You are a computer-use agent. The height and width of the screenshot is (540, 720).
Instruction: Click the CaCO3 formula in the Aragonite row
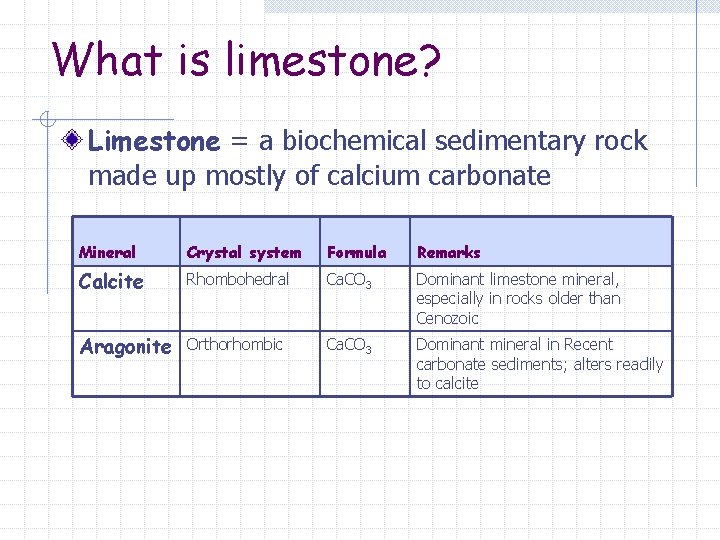[349, 345]
